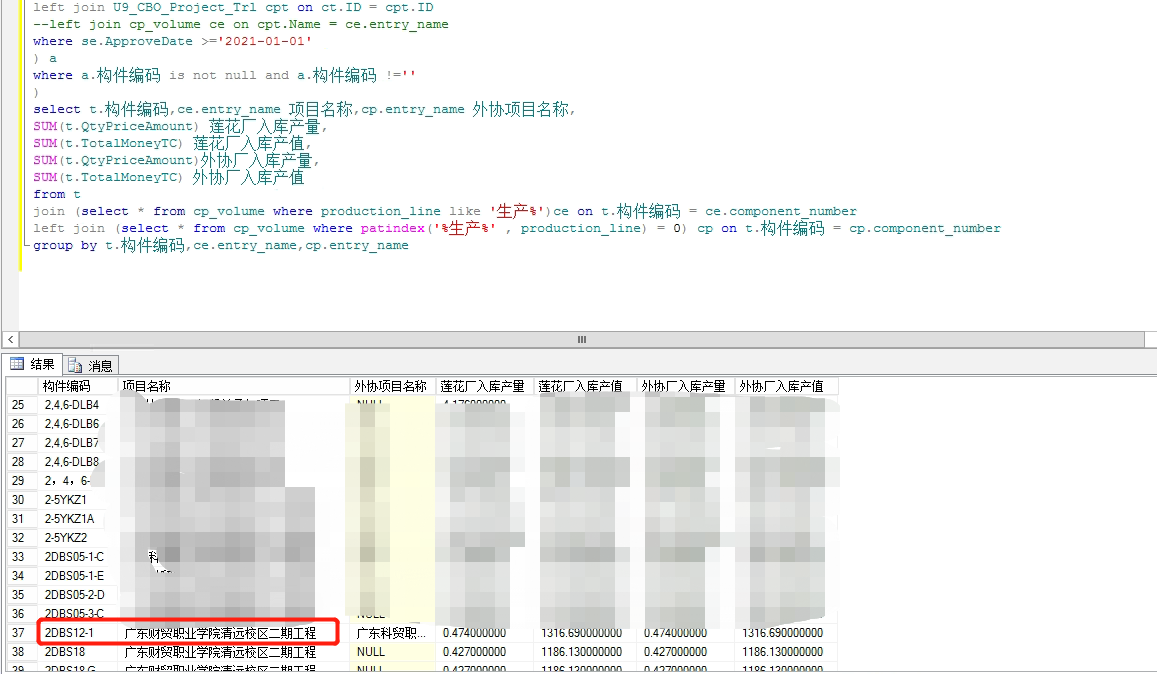Screen dimensions: 1157x674
Task: Select the 外协项目名称 column header
Action: pyautogui.click(x=393, y=386)
